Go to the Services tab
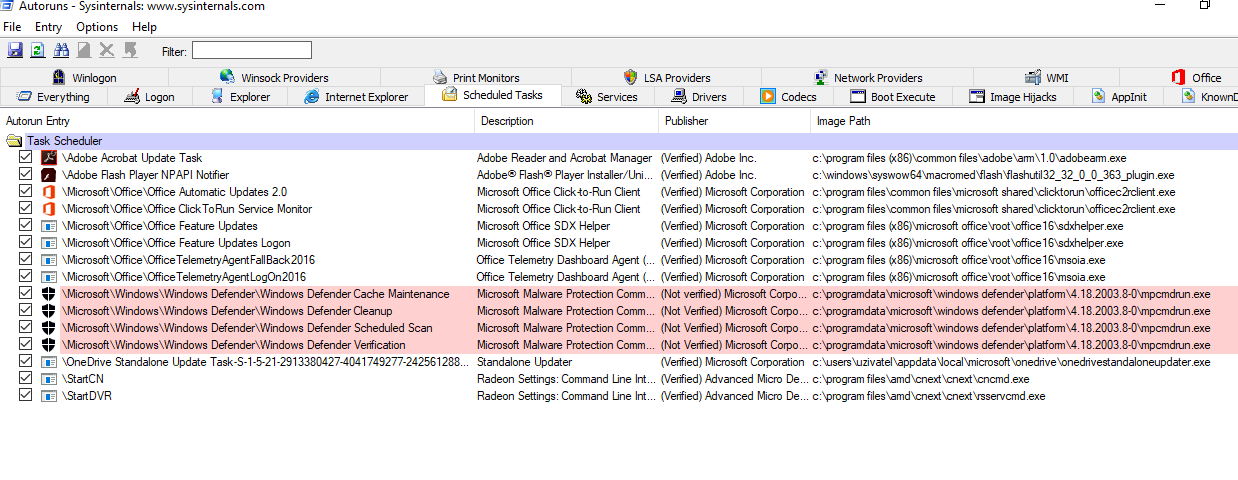This screenshot has height=480, width=1238. click(x=607, y=97)
